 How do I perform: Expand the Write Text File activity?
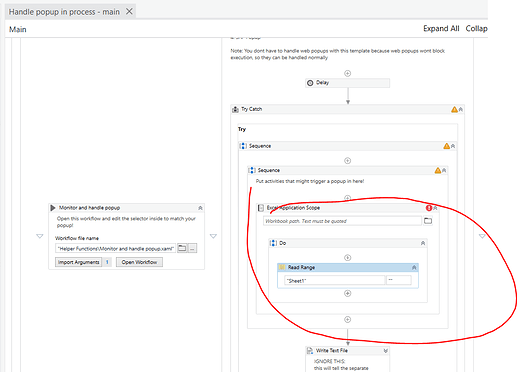coord(386,351)
